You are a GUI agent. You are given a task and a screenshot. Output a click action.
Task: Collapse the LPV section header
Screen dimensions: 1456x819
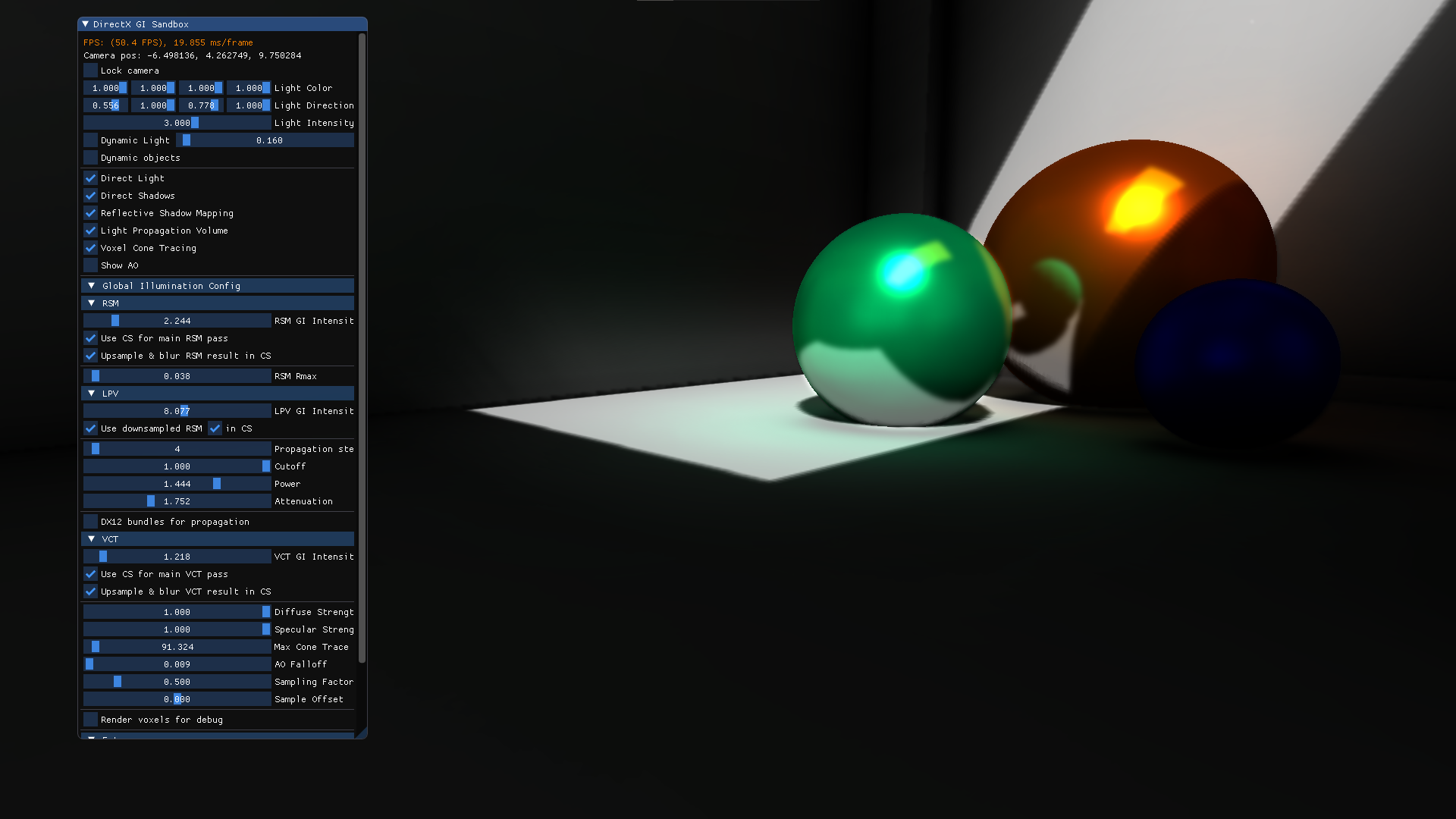(92, 394)
